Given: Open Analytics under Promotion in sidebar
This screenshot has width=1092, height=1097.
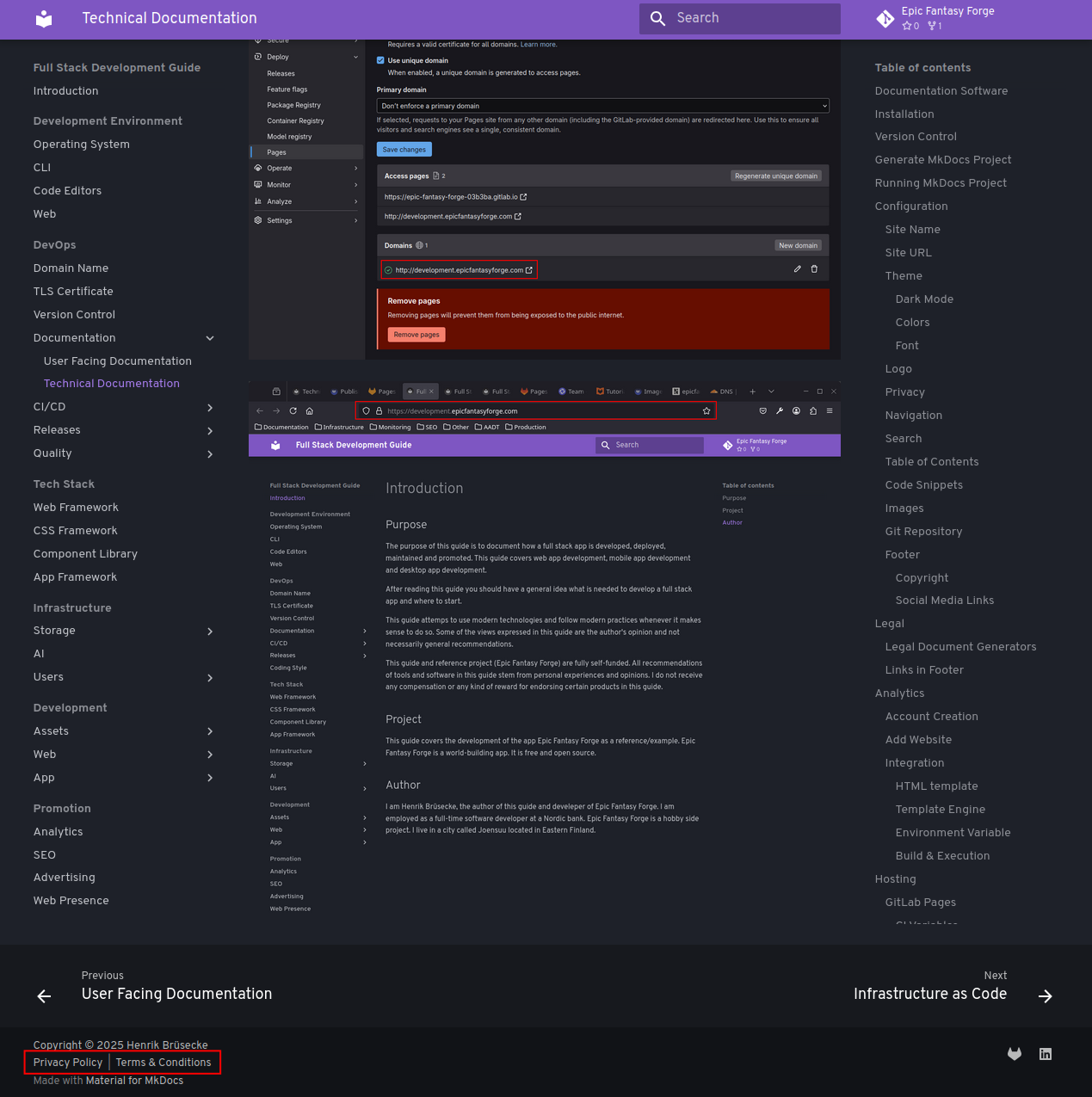Looking at the screenshot, I should coord(59,832).
